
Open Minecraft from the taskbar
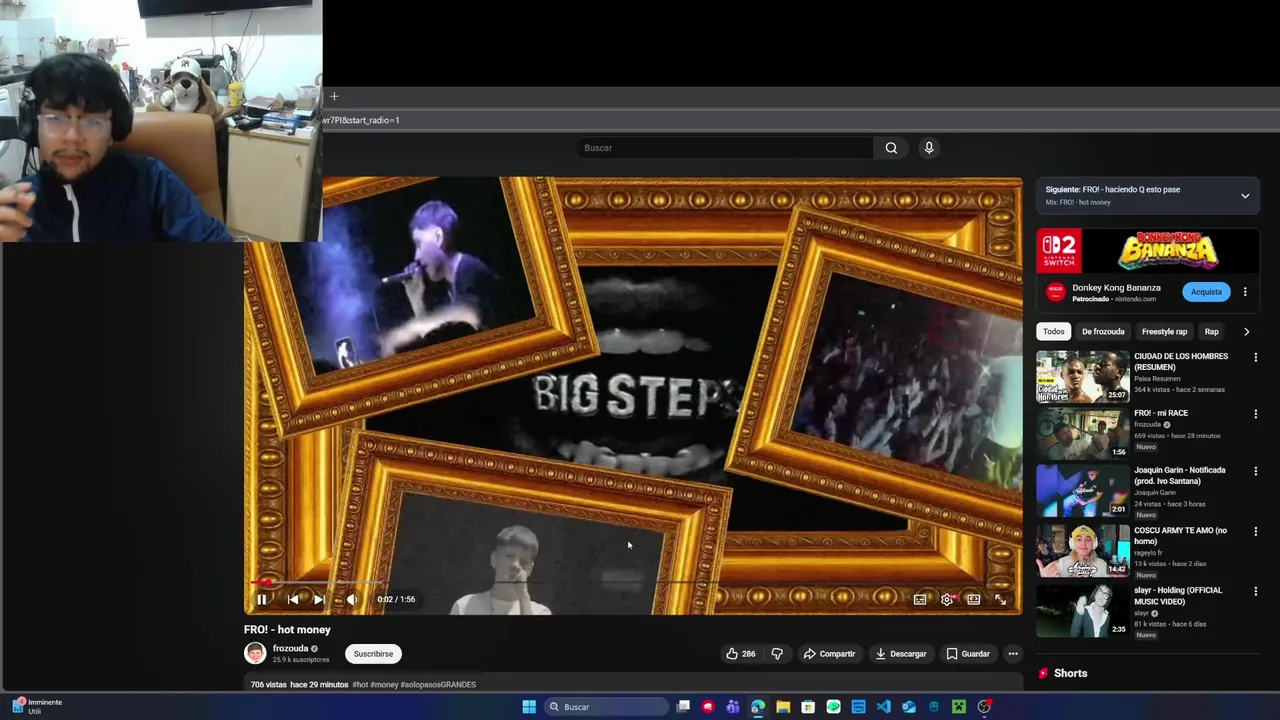point(959,707)
